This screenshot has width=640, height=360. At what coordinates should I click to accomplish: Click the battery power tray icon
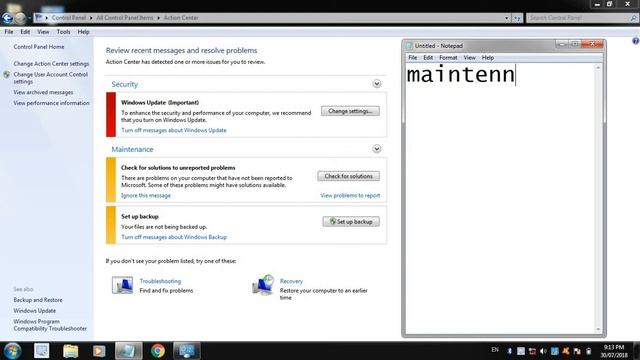click(588, 351)
